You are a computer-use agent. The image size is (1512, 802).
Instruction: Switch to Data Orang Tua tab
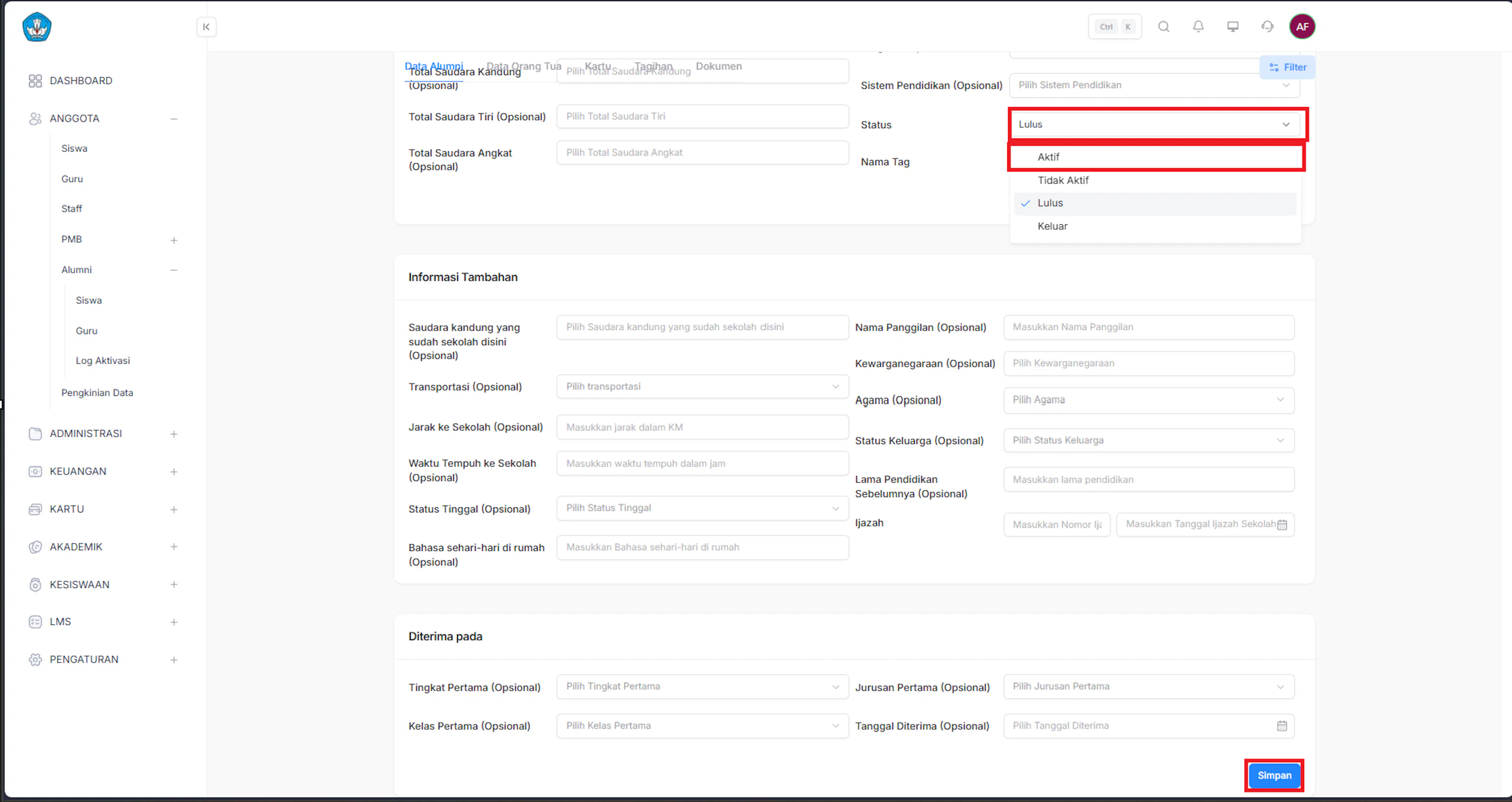(x=524, y=66)
